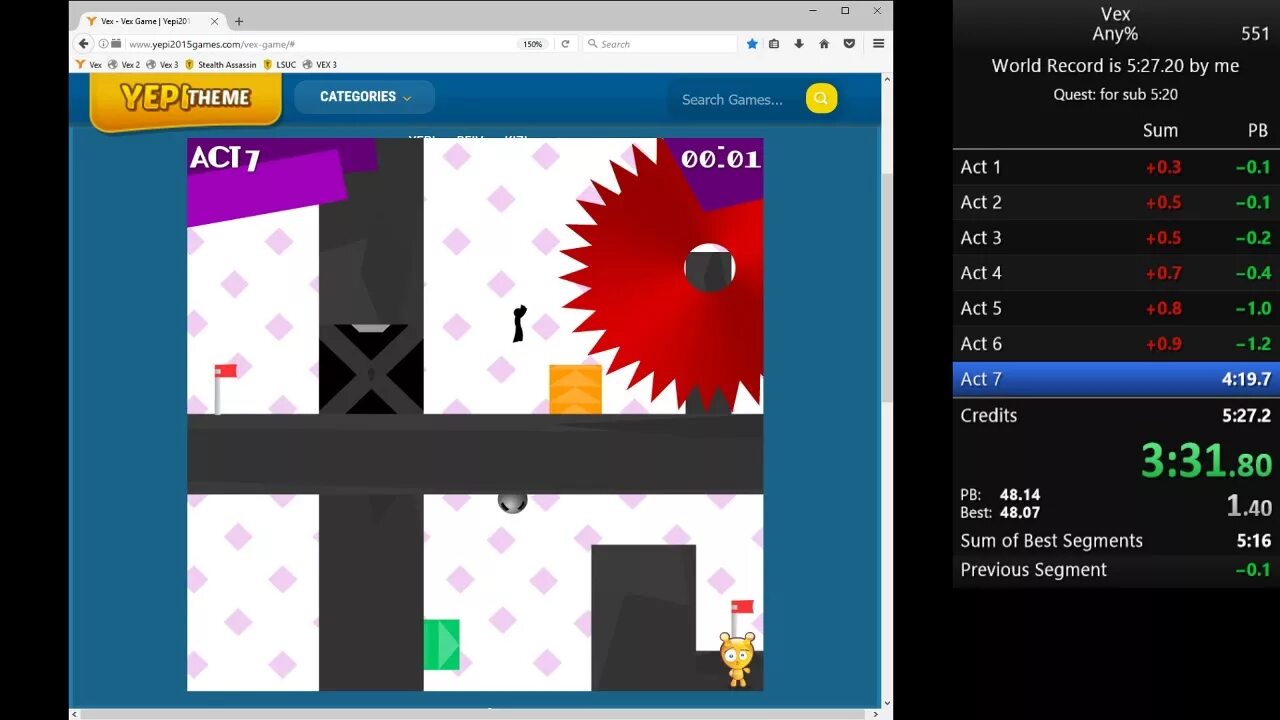Click the Sum column header
The image size is (1280, 720).
click(1160, 131)
